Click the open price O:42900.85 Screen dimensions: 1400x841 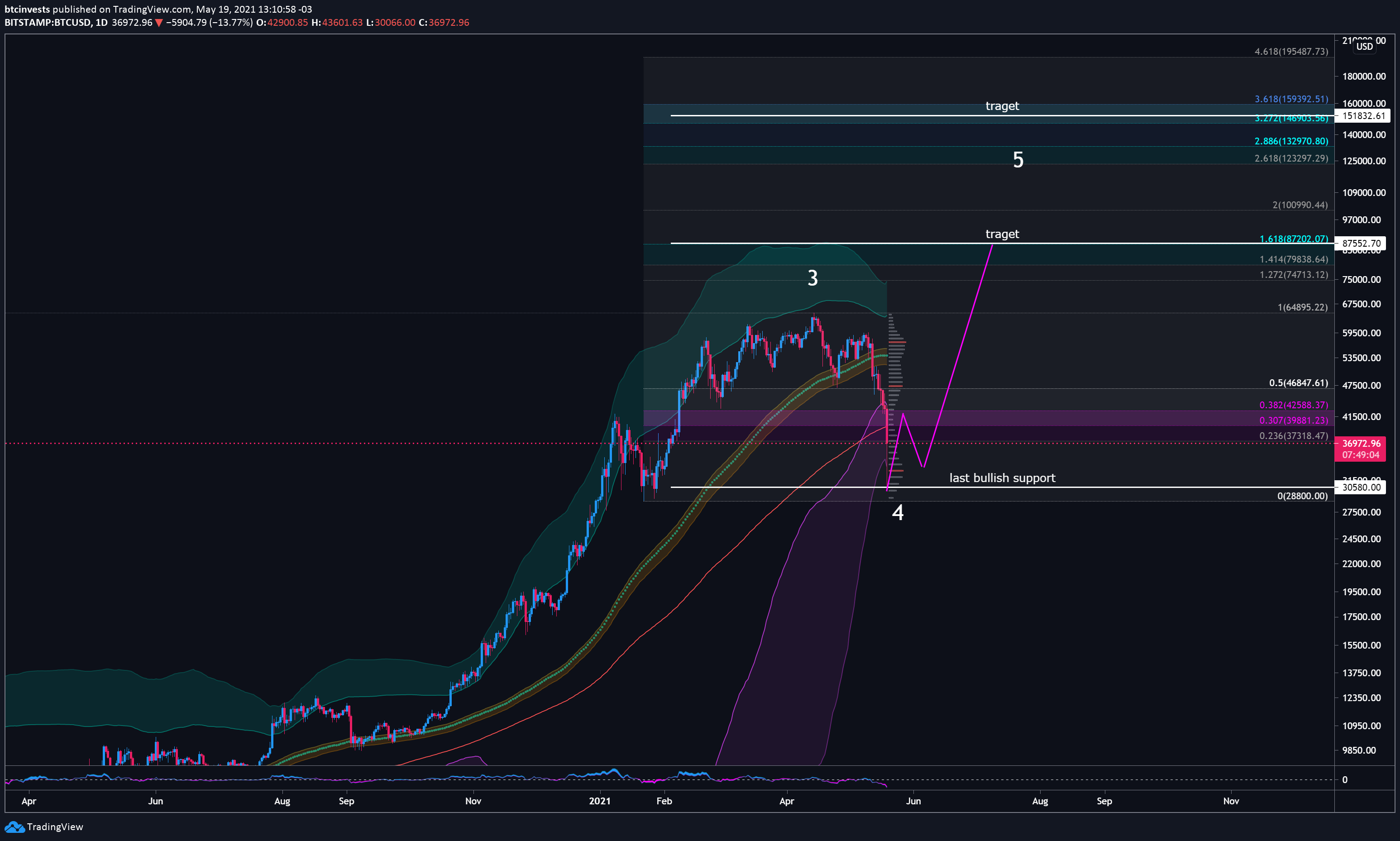(x=282, y=23)
